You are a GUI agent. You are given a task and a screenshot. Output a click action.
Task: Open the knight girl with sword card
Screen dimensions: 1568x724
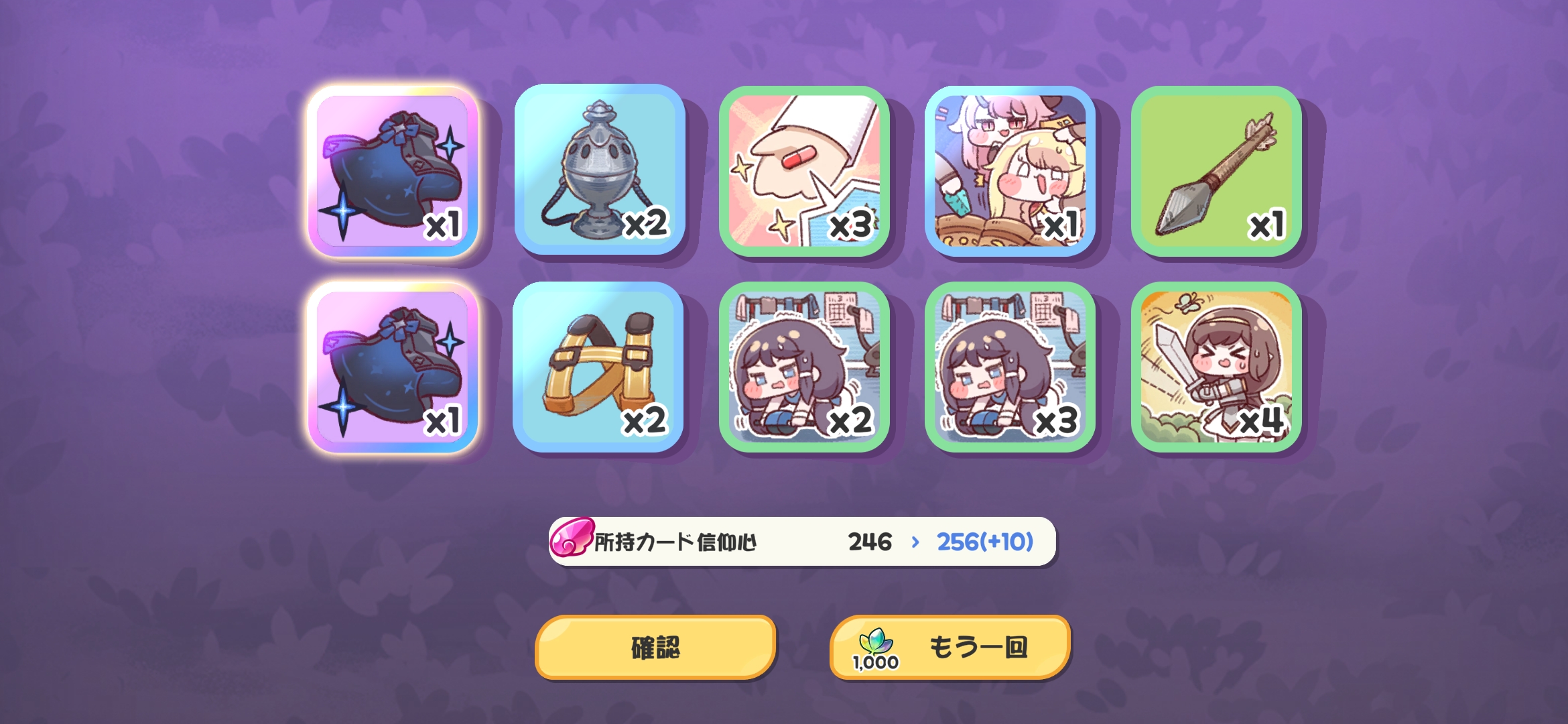click(x=1216, y=367)
